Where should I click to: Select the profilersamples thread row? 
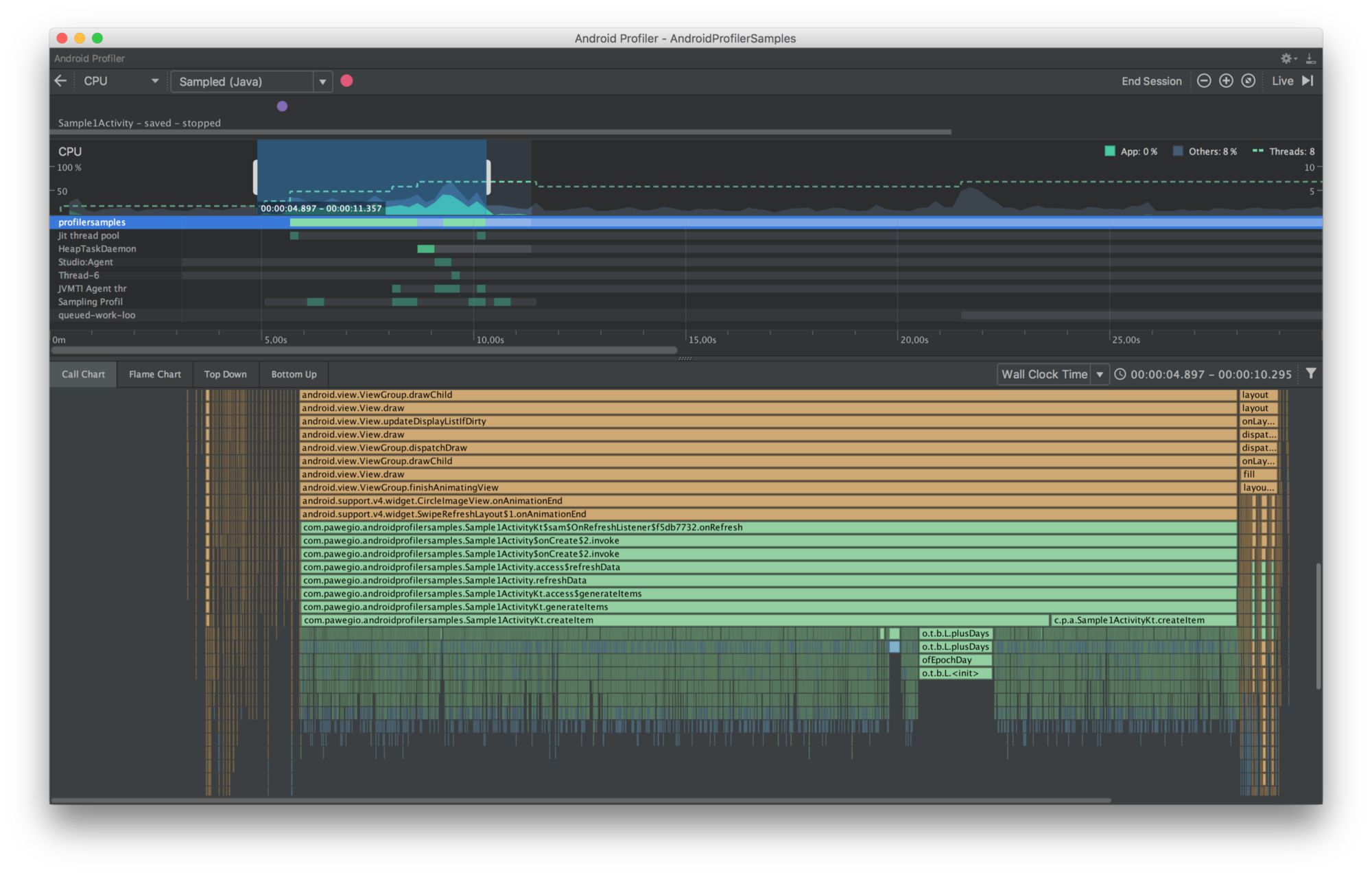pyautogui.click(x=92, y=222)
